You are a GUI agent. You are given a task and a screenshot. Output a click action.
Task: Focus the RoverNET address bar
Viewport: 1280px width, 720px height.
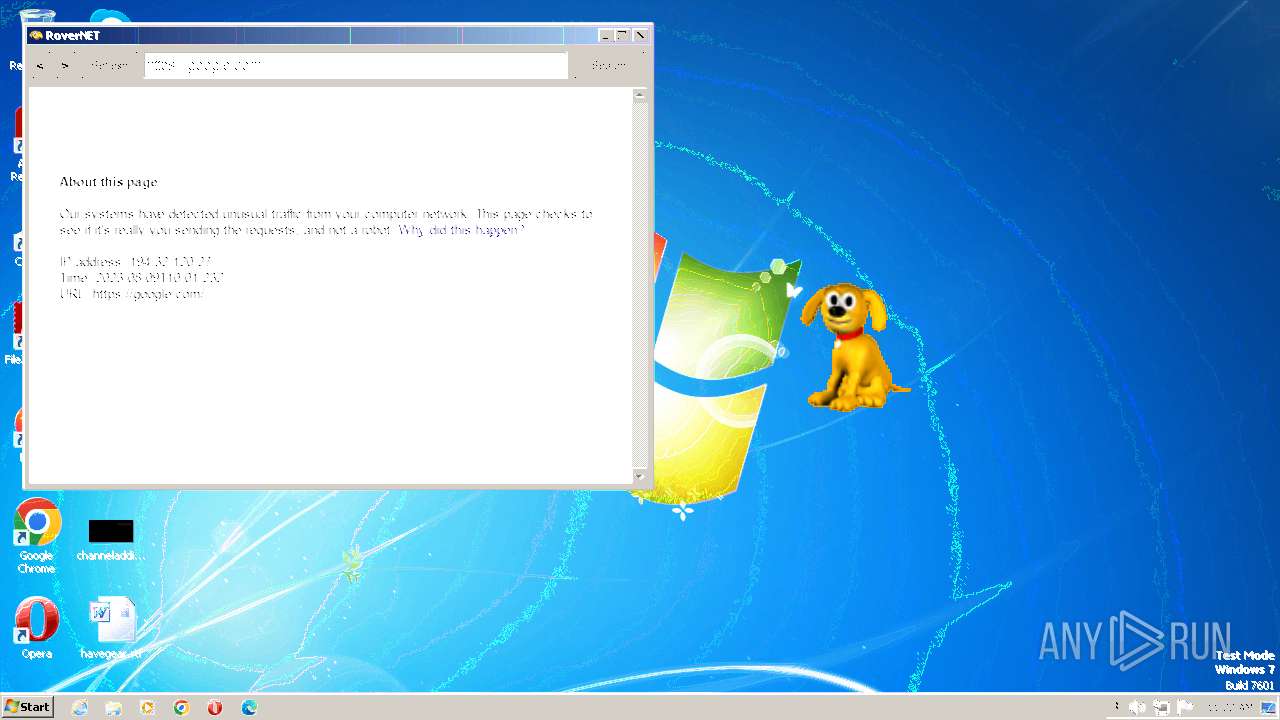pyautogui.click(x=356, y=66)
